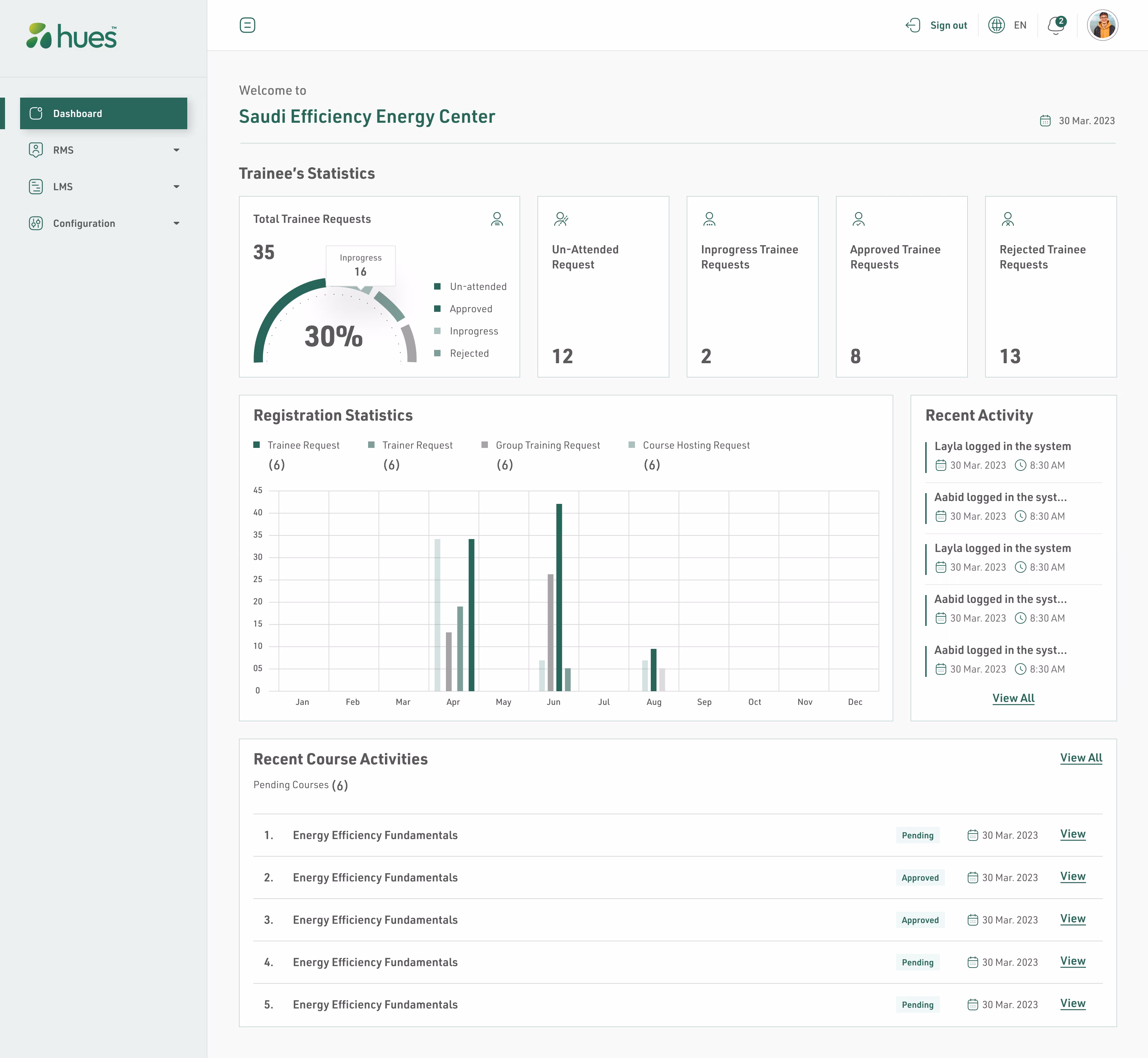The height and width of the screenshot is (1058, 1148).
Task: Toggle Trainee Request chart legend swatch
Action: [257, 445]
